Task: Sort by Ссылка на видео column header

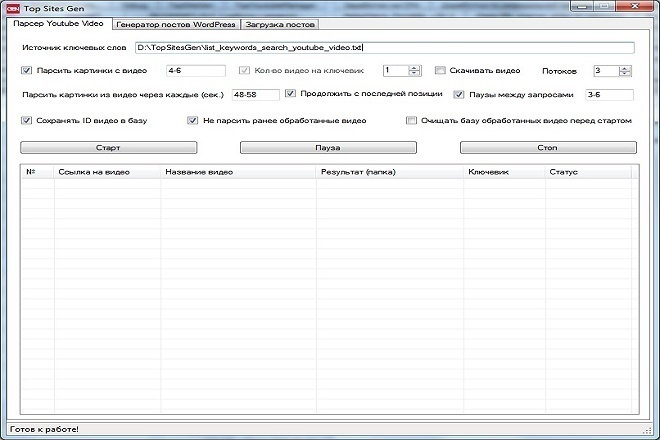Action: [x=107, y=172]
